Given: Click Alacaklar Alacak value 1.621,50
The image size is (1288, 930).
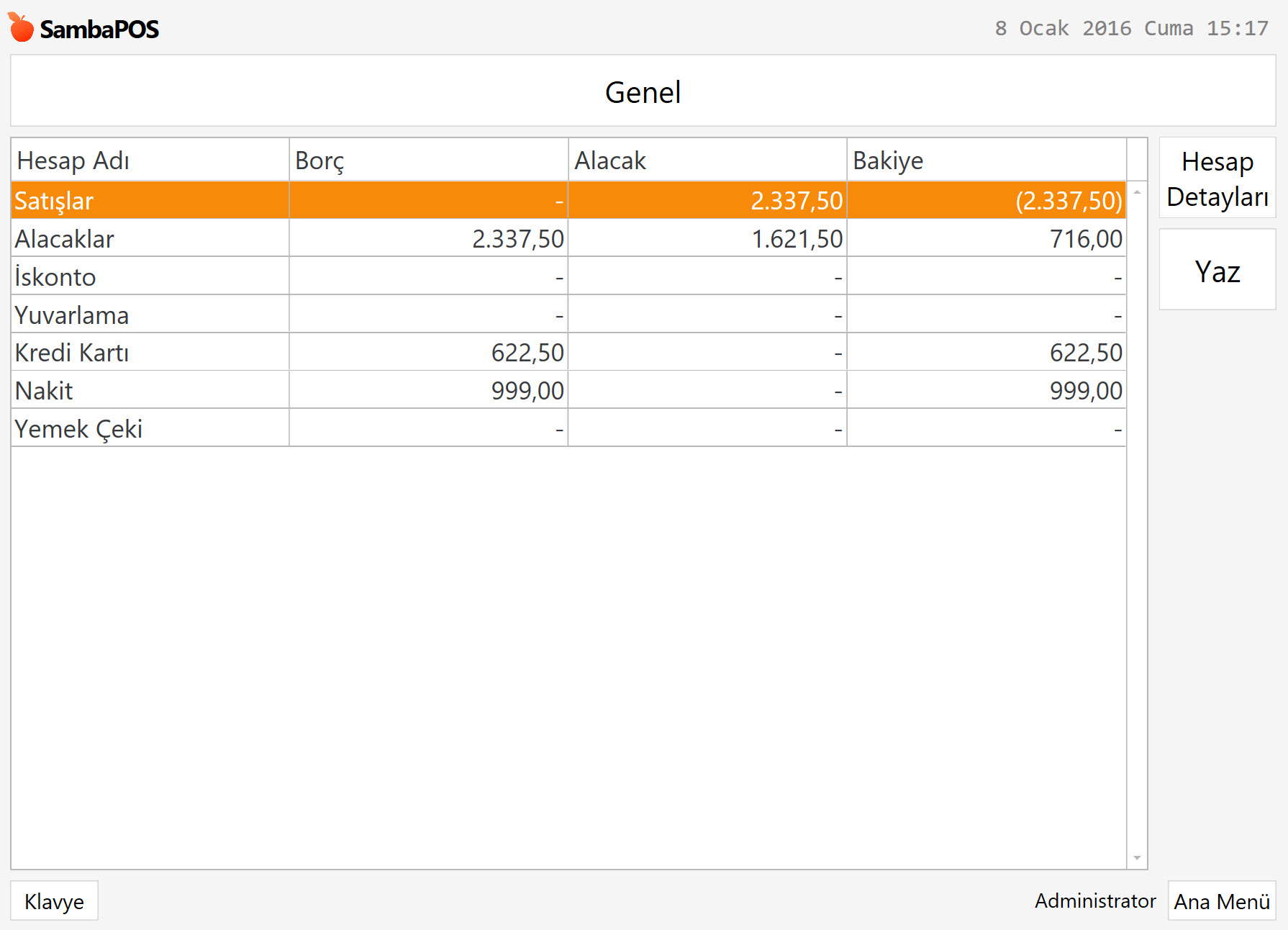Looking at the screenshot, I should click(797, 239).
